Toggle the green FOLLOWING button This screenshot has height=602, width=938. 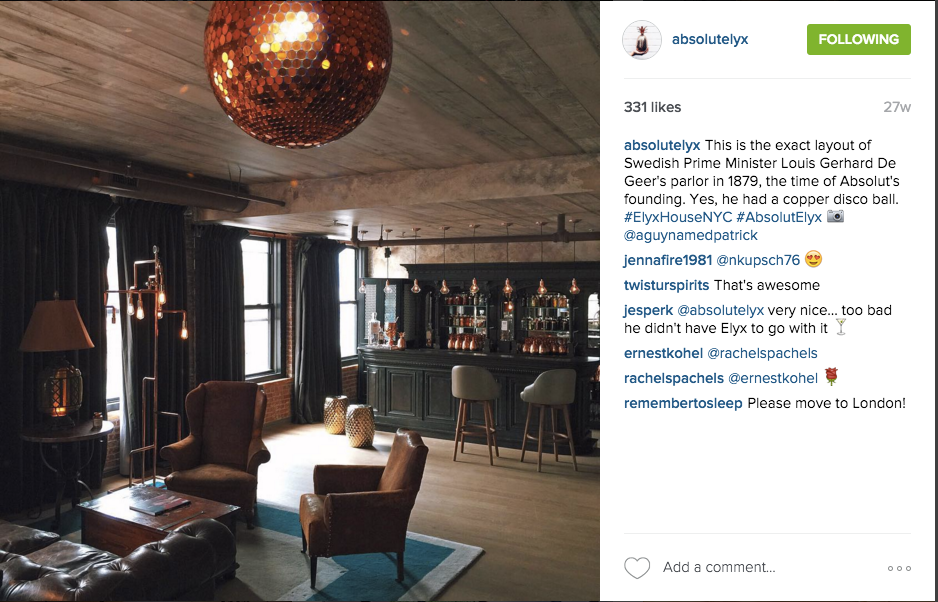point(858,39)
